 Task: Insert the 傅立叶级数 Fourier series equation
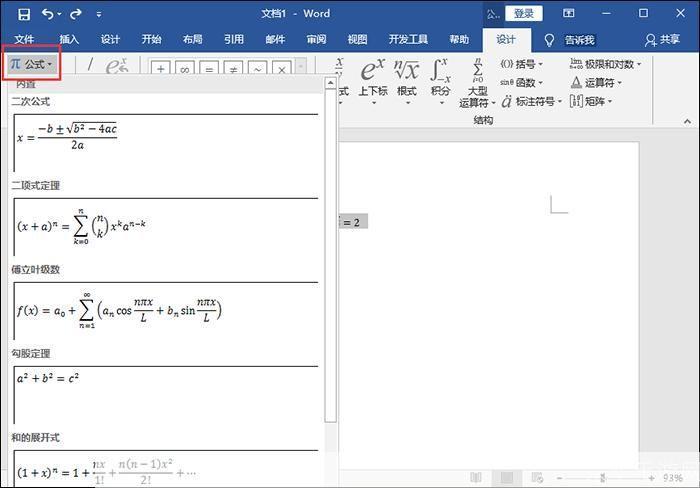point(166,311)
